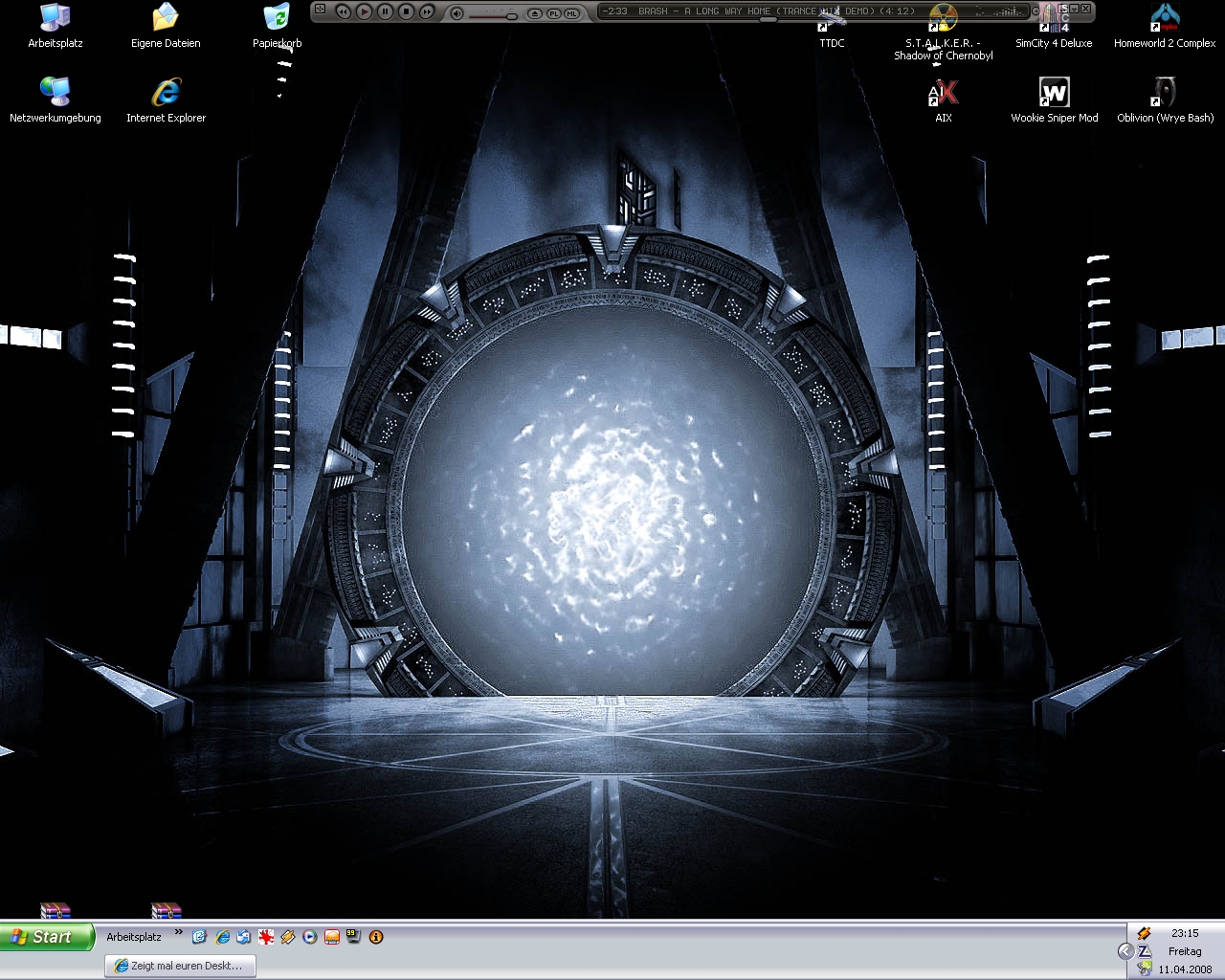Select the Wookie Sniper Mod shortcut
This screenshot has height=980, width=1225.
coord(1054,100)
